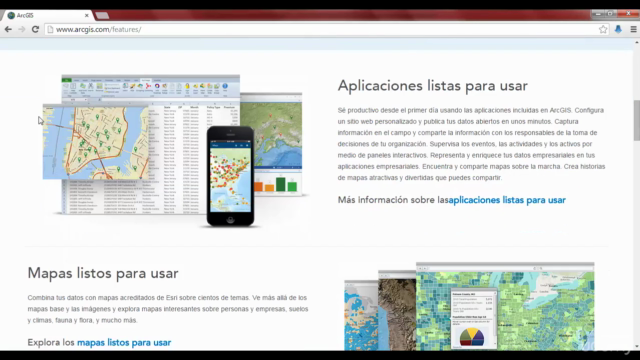Image resolution: width=640 pixels, height=360 pixels.
Task: Click the browser forward arrow
Action: pos(22,29)
